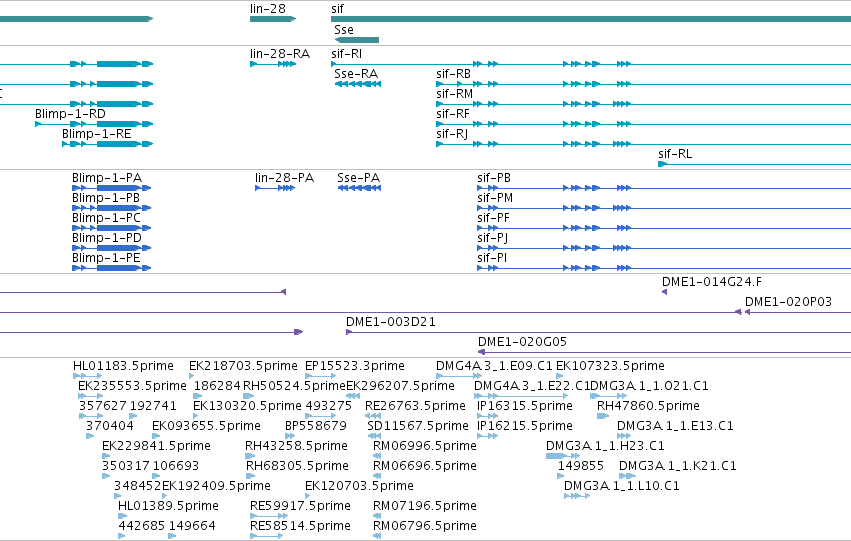The image size is (851, 541).
Task: Click the Sse-RA transcript glyph
Action: point(358,84)
